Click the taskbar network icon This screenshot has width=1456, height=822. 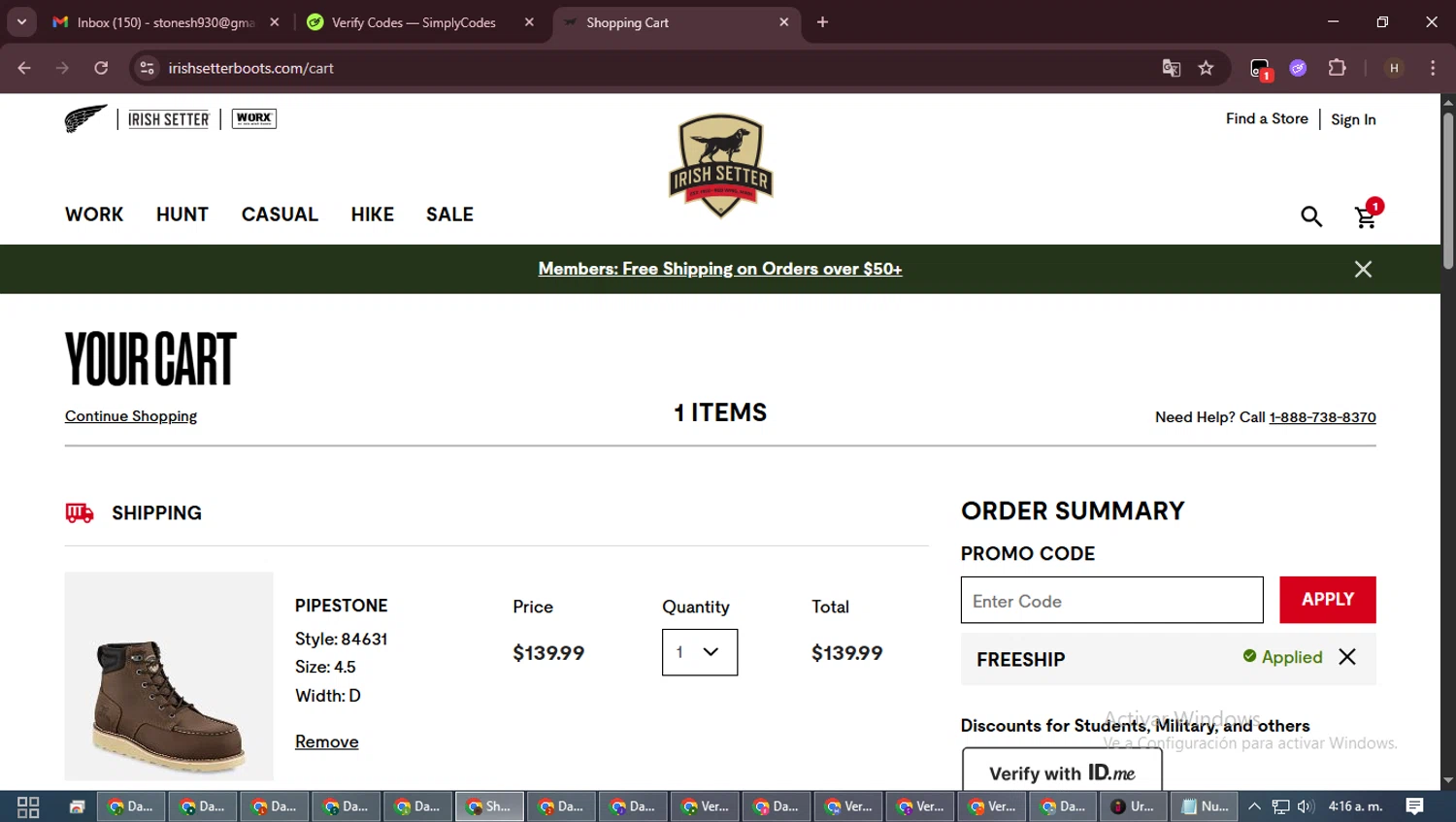click(1281, 806)
